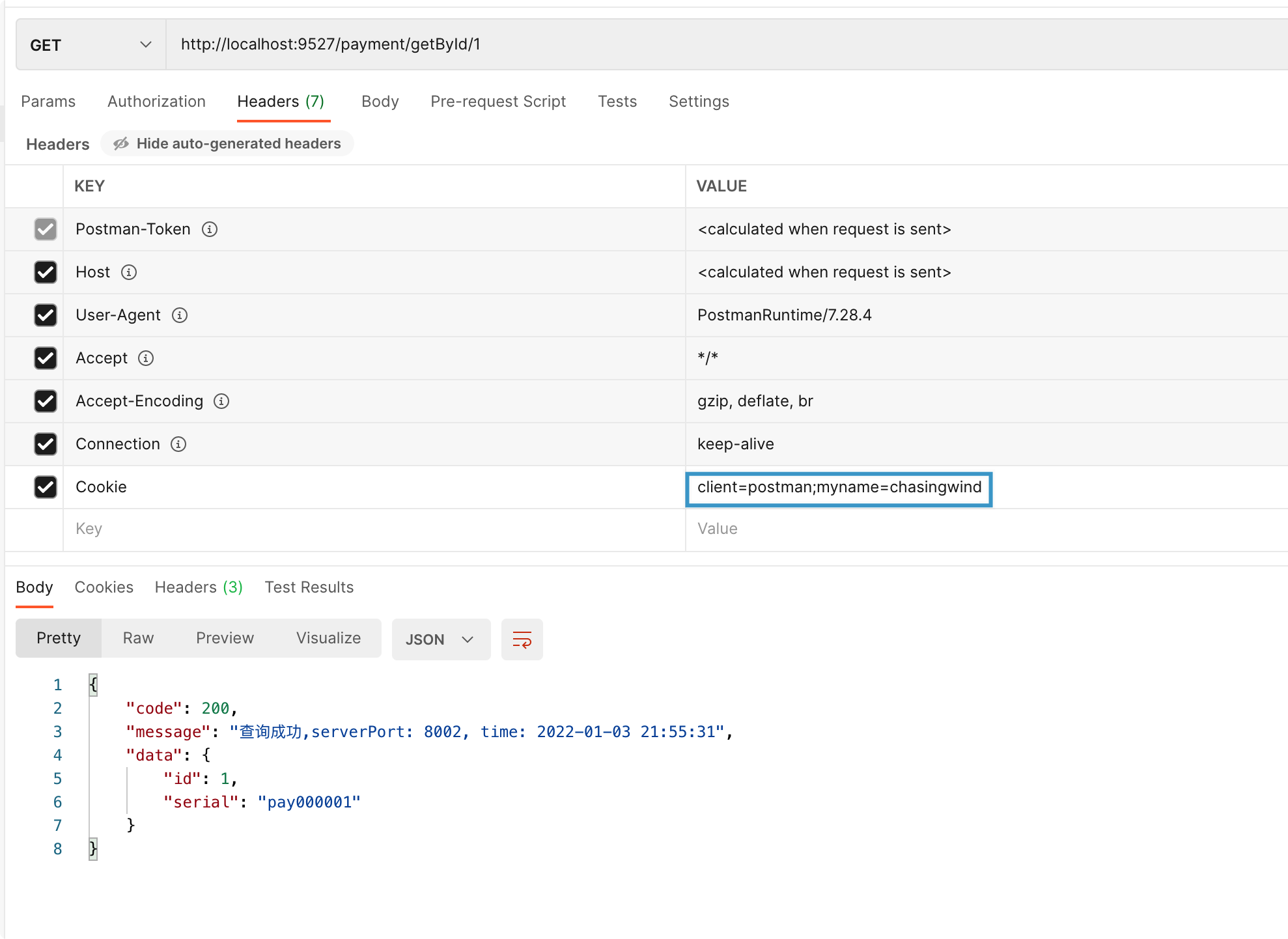Disable the User-Agent header checkbox
This screenshot has height=939, width=1288.
[46, 315]
